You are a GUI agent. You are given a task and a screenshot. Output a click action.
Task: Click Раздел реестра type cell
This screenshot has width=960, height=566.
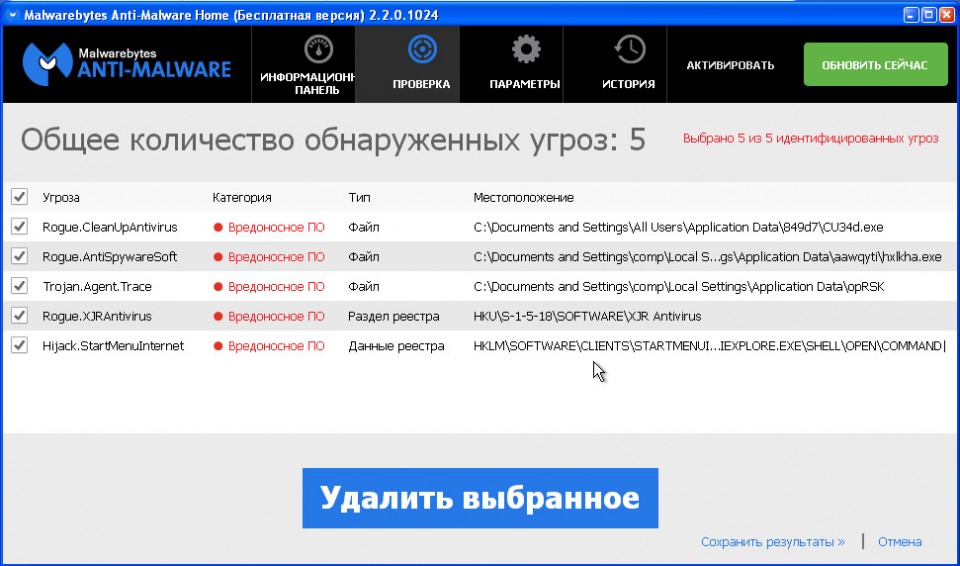(x=393, y=316)
